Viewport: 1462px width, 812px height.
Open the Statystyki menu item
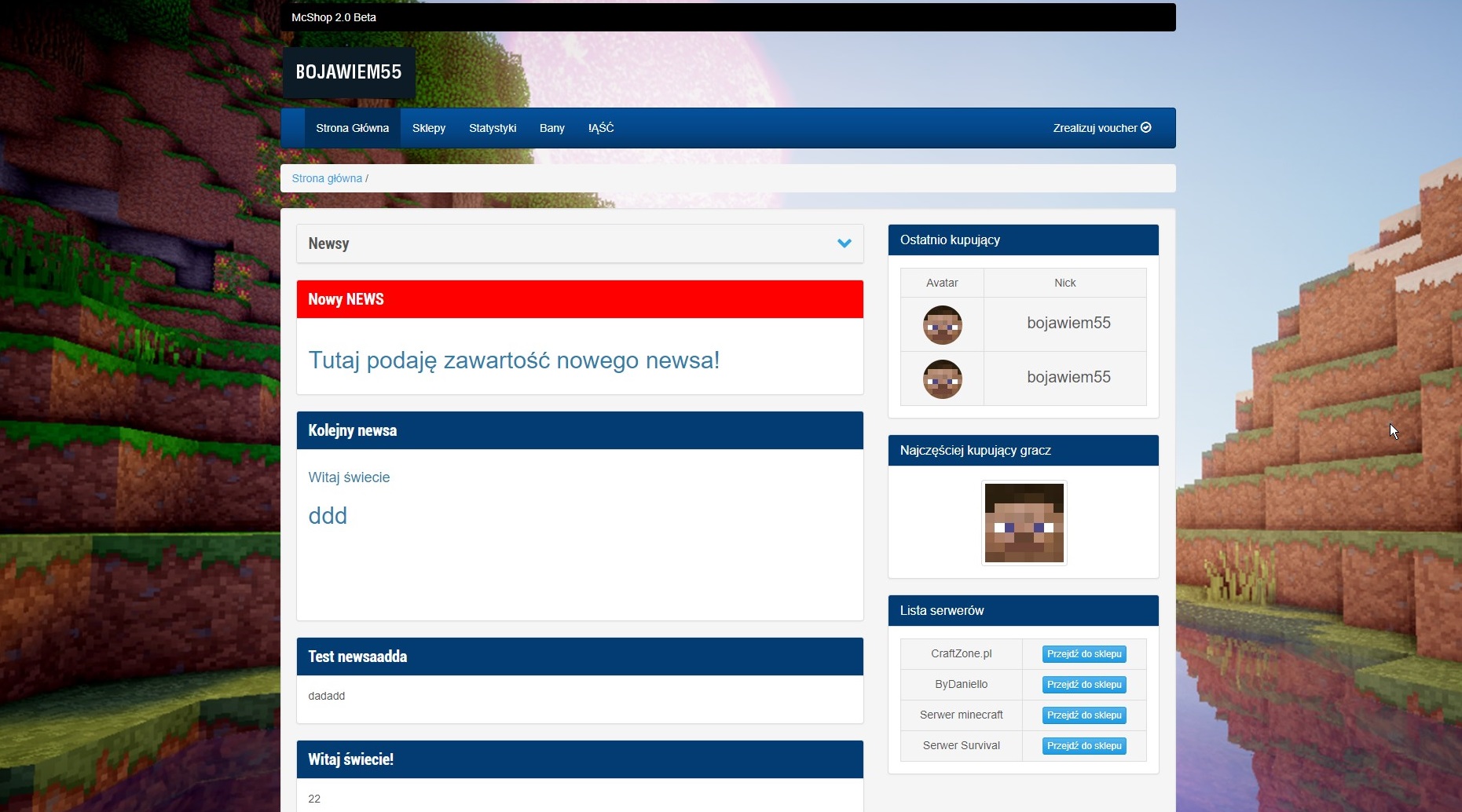[x=493, y=128]
